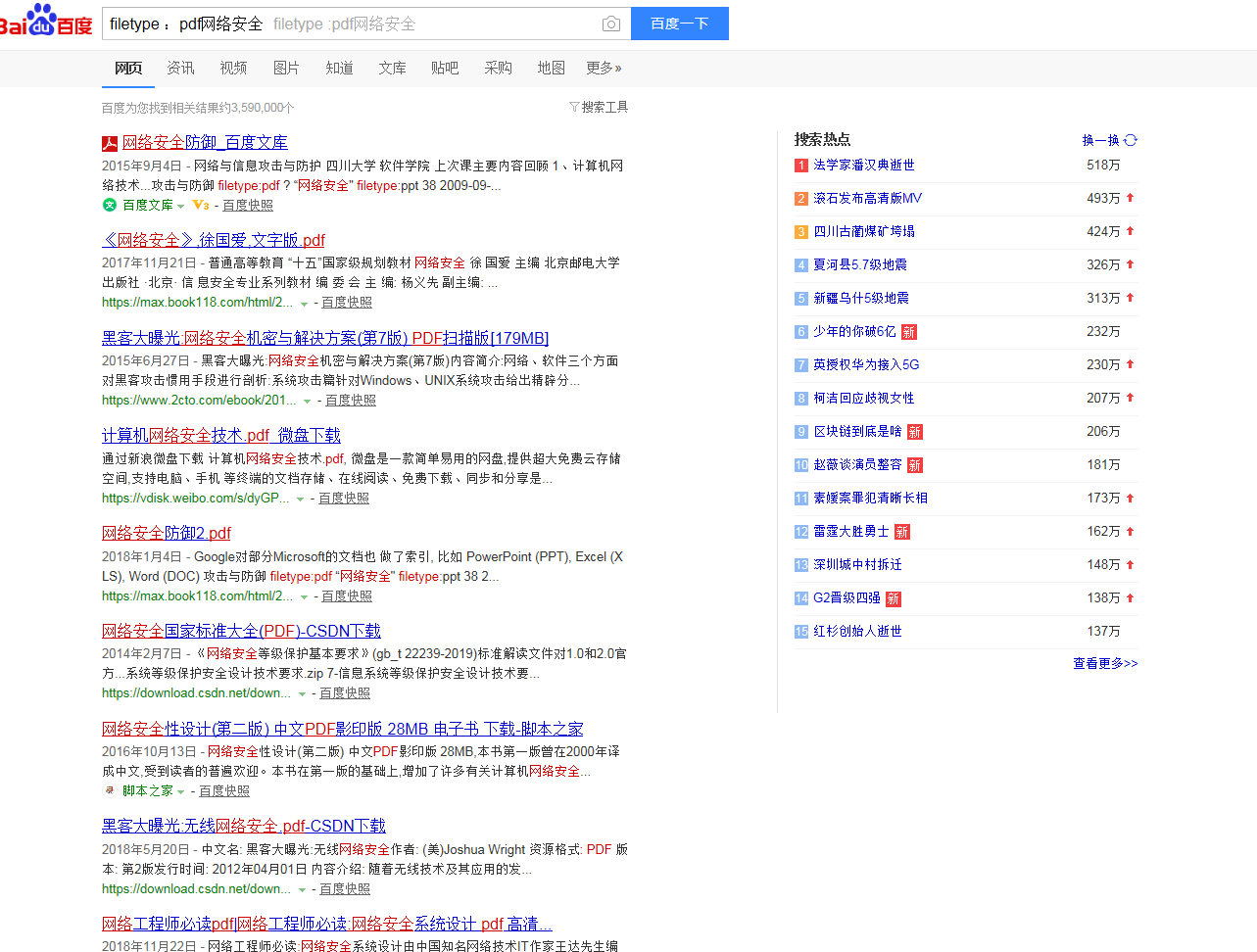Open 《网络安全》徐国爱 文字版.pdf result
This screenshot has width=1257, height=952.
click(x=214, y=240)
